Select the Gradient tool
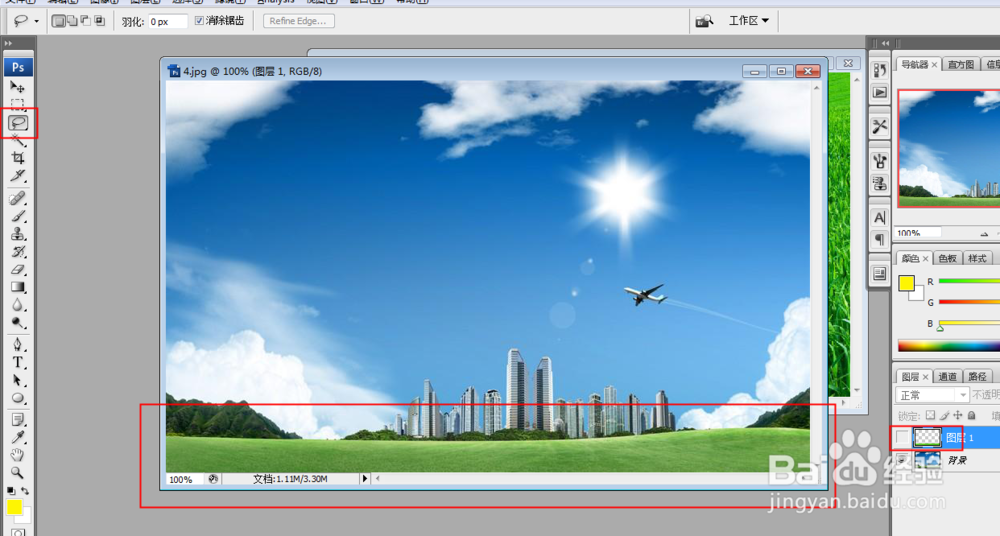This screenshot has width=1000, height=536. [17, 287]
